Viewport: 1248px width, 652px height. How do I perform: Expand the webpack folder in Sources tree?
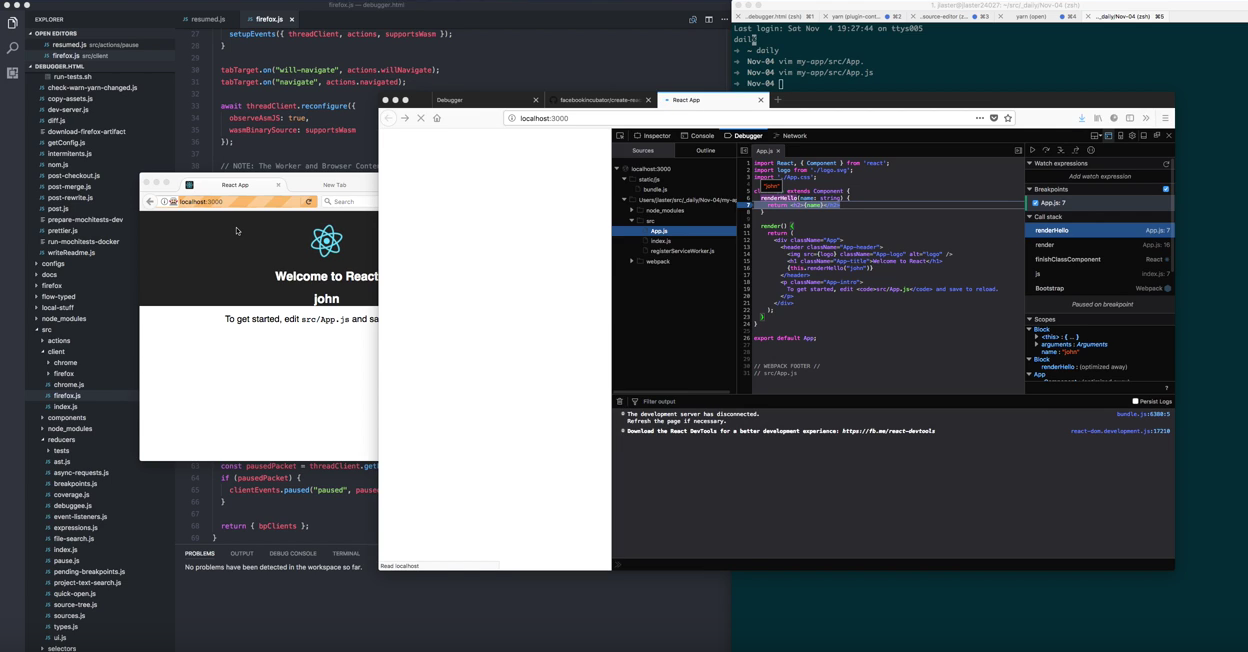click(632, 261)
